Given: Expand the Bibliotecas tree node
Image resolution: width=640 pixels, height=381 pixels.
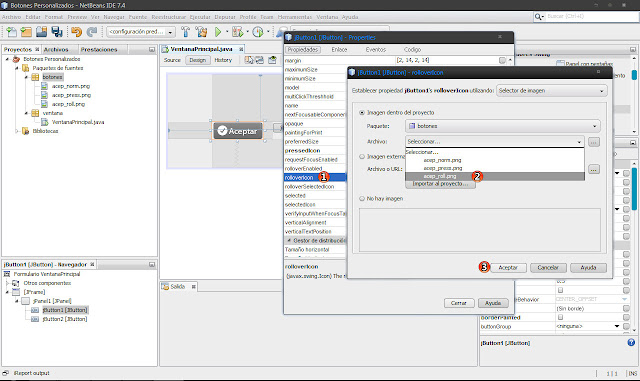Looking at the screenshot, I should pyautogui.click(x=17, y=131).
